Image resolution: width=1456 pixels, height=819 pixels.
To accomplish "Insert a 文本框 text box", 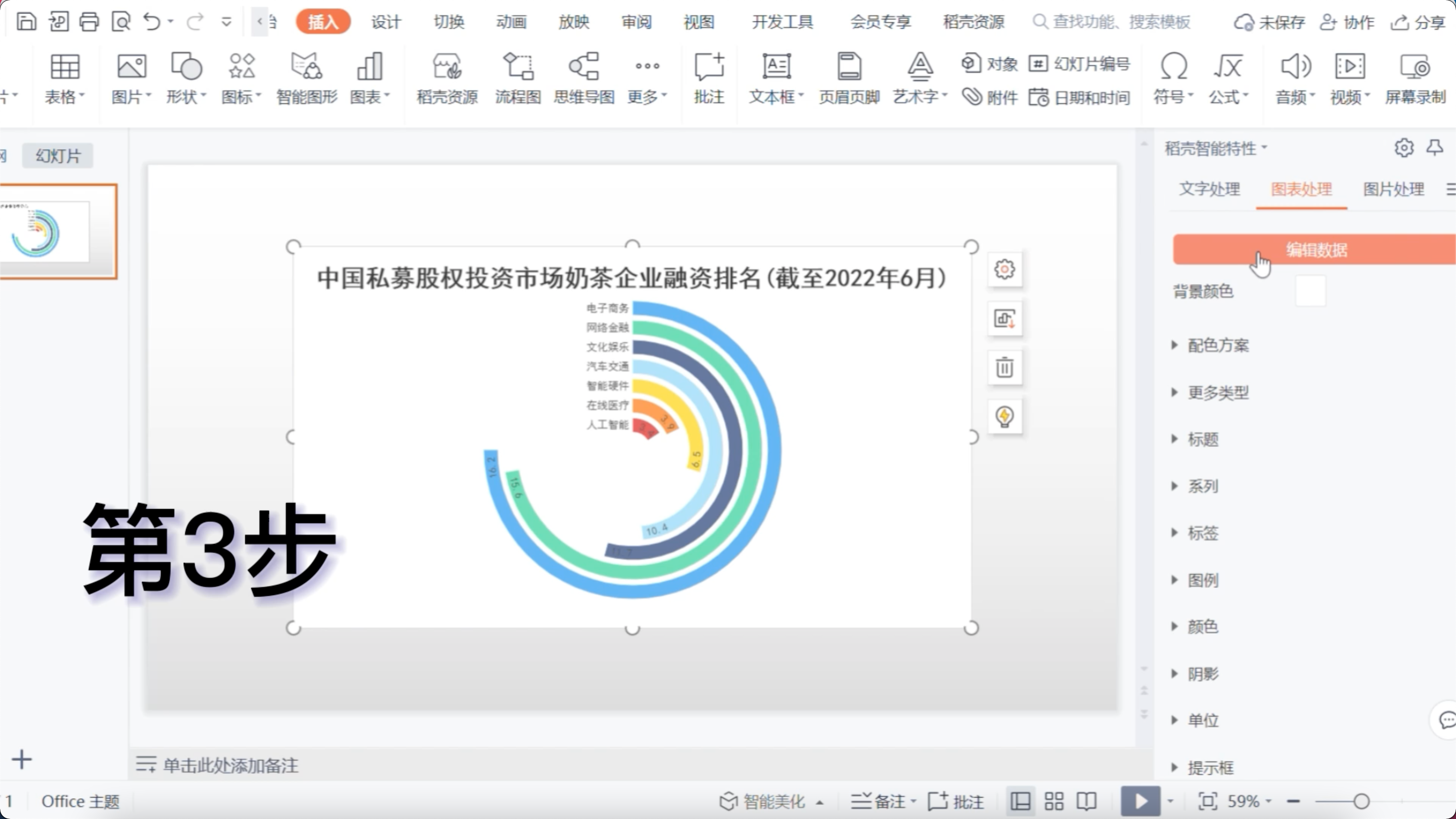I will pos(776,79).
